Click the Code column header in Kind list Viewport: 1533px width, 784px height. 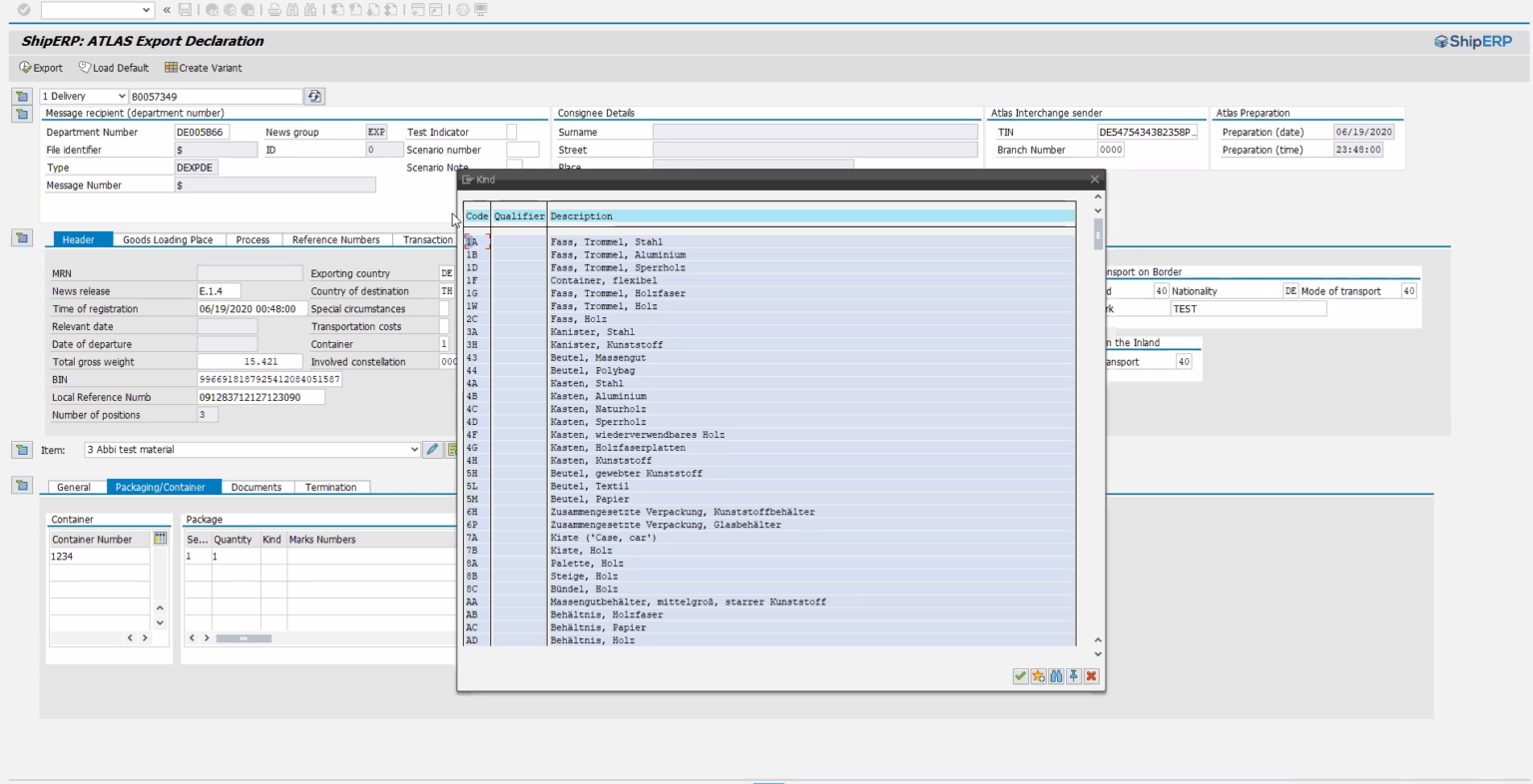click(477, 215)
